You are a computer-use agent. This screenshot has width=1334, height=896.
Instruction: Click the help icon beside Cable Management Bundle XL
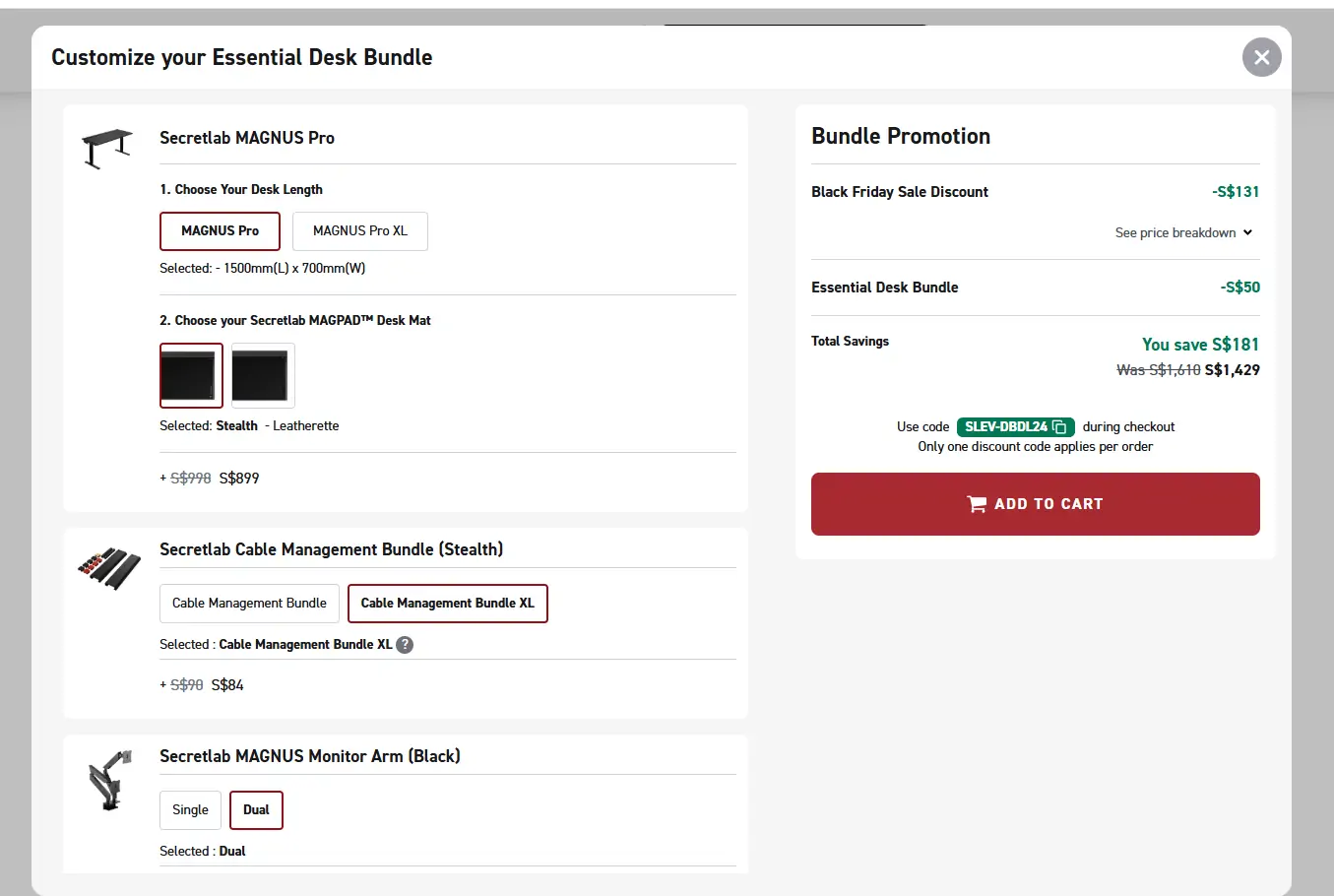tap(405, 645)
